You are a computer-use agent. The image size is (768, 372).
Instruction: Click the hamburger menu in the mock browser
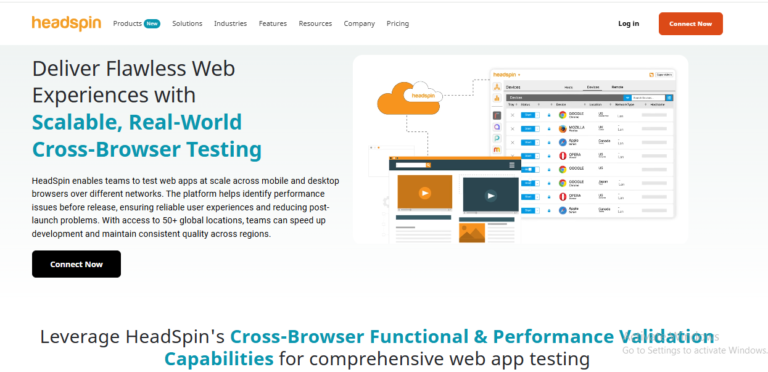point(512,165)
